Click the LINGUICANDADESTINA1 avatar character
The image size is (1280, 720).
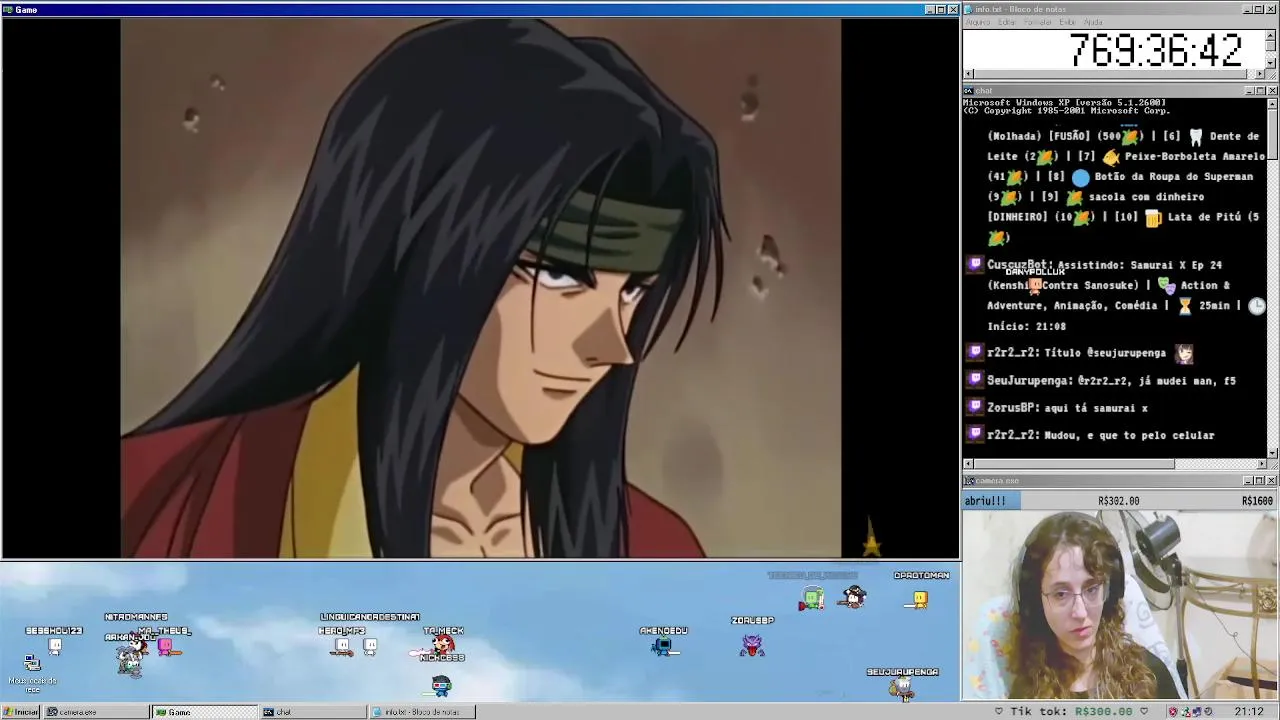click(370, 647)
